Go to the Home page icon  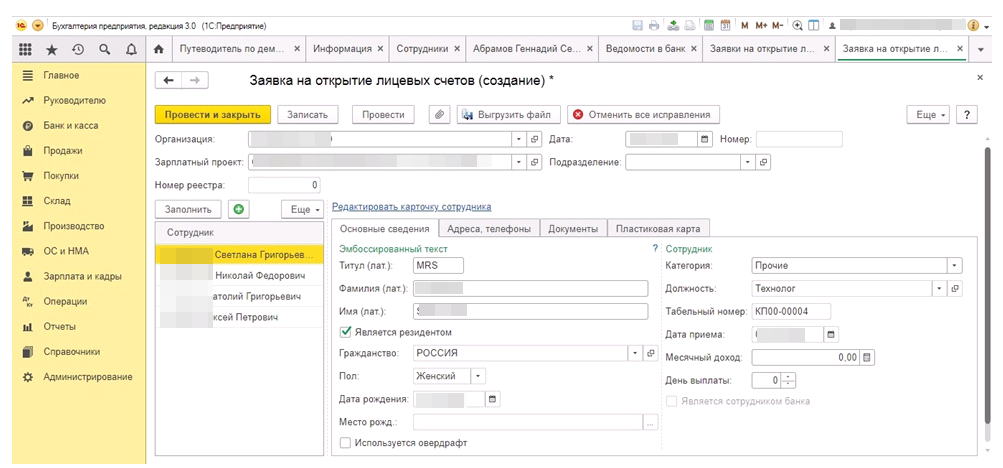tap(159, 49)
